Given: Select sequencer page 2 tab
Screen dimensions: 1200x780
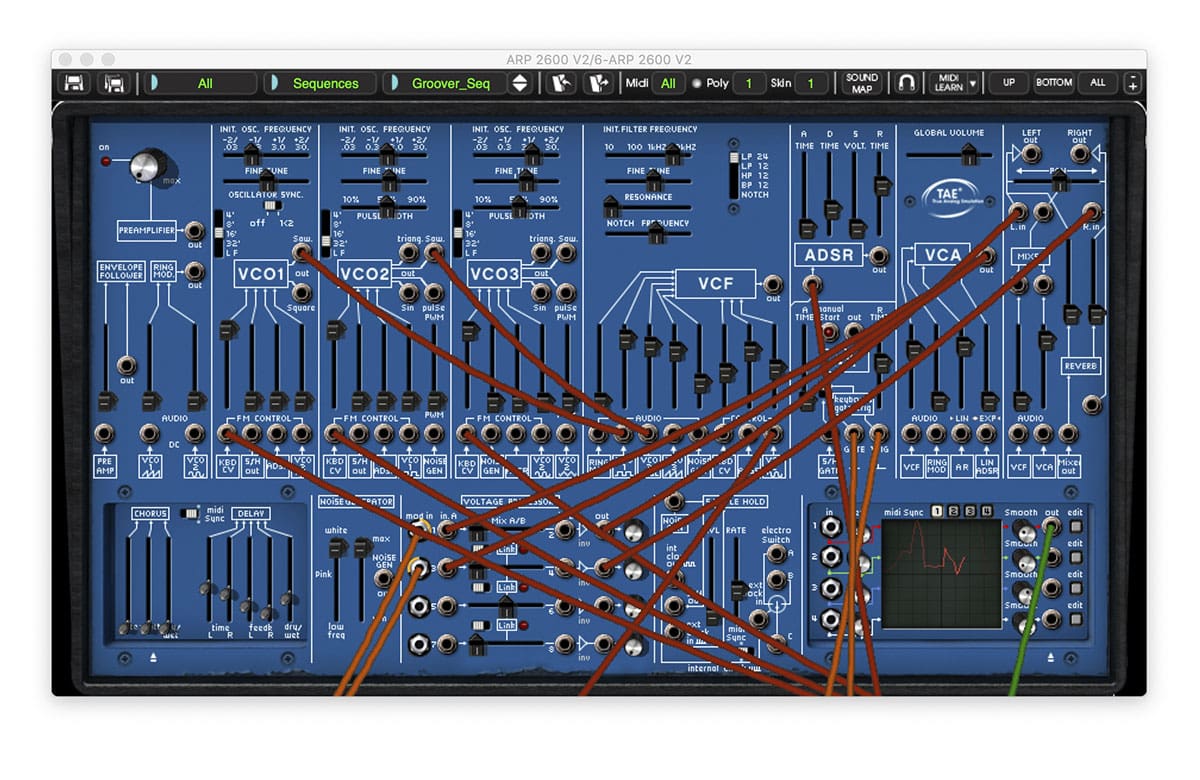Looking at the screenshot, I should pos(953,512).
